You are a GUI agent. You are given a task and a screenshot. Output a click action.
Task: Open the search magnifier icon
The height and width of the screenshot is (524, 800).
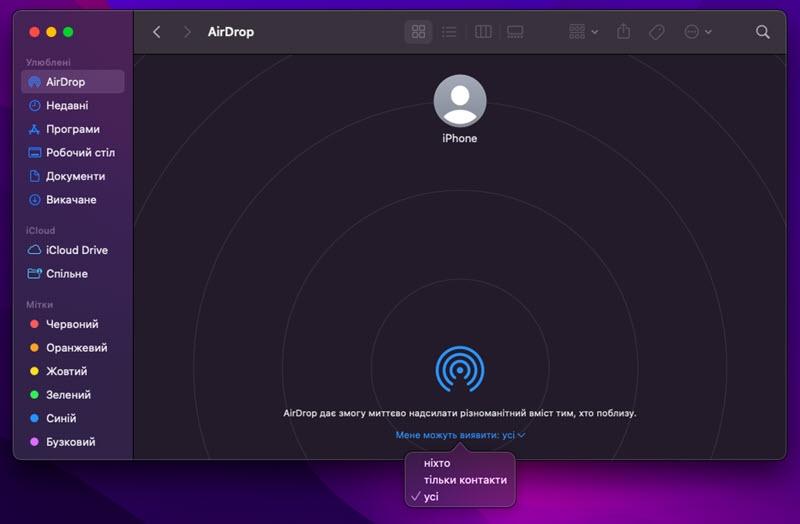click(762, 32)
